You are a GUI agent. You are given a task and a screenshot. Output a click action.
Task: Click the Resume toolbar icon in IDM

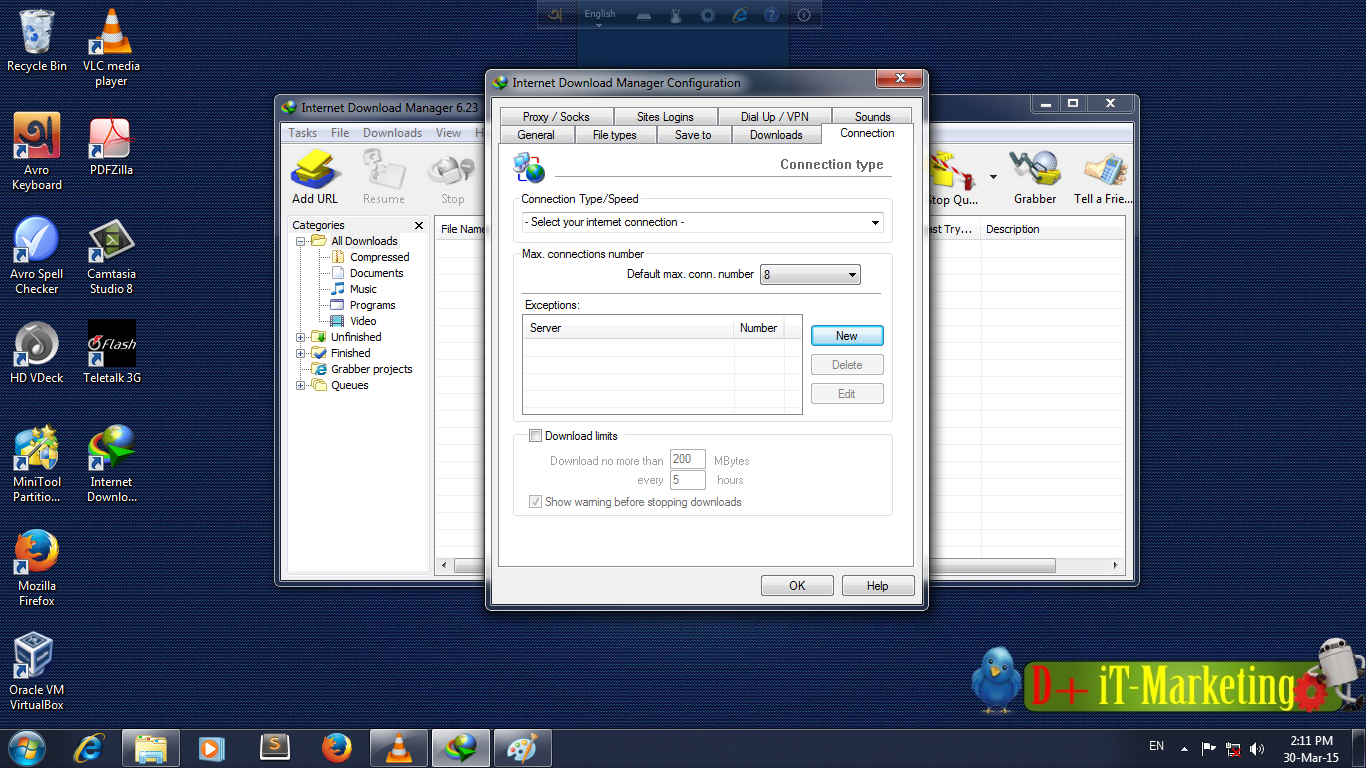point(383,177)
